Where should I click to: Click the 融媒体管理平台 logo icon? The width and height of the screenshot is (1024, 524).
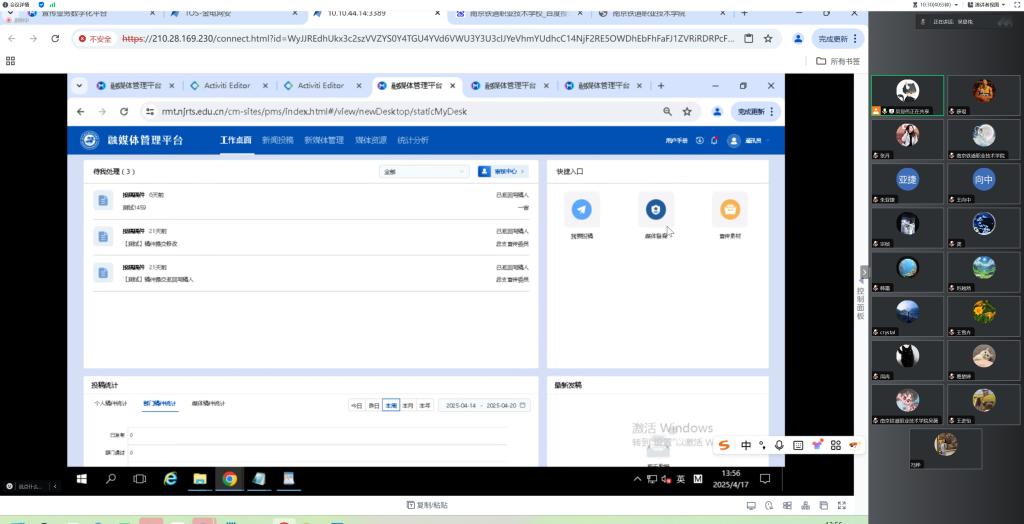click(x=89, y=140)
